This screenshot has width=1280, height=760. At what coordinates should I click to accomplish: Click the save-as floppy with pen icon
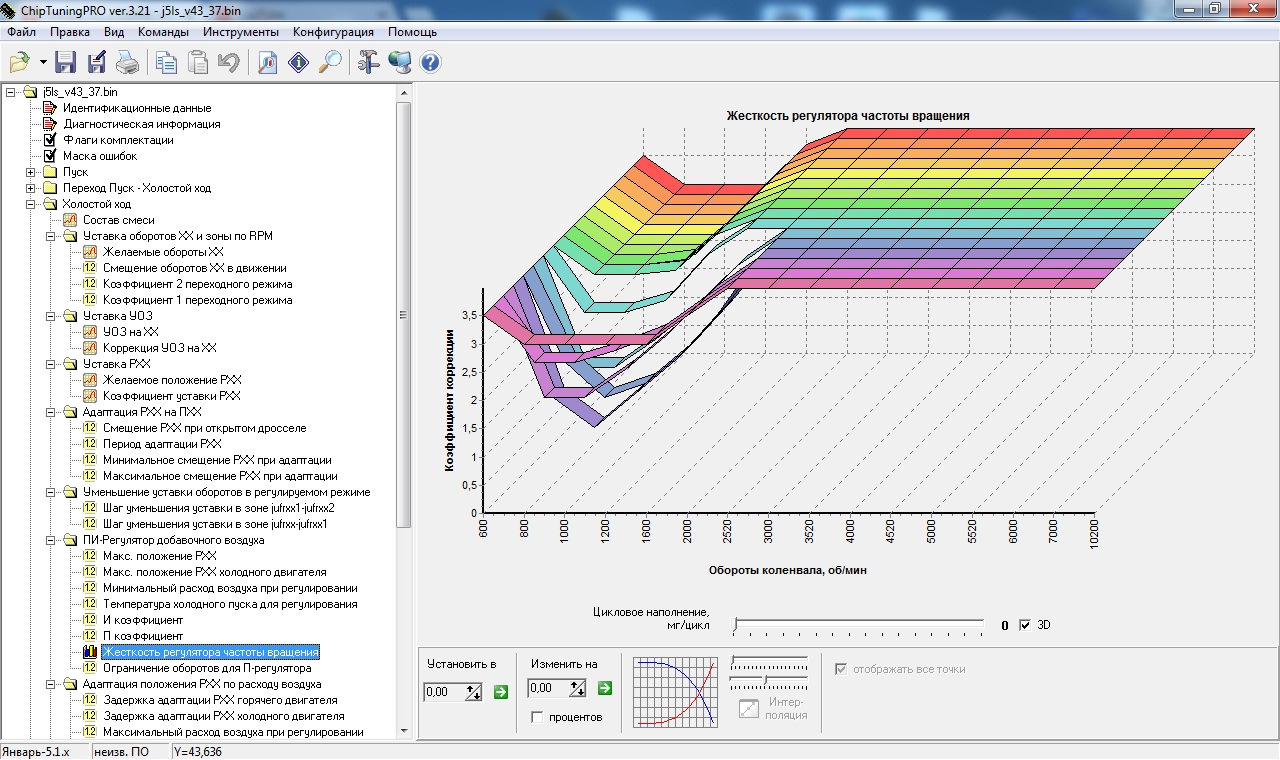click(96, 63)
